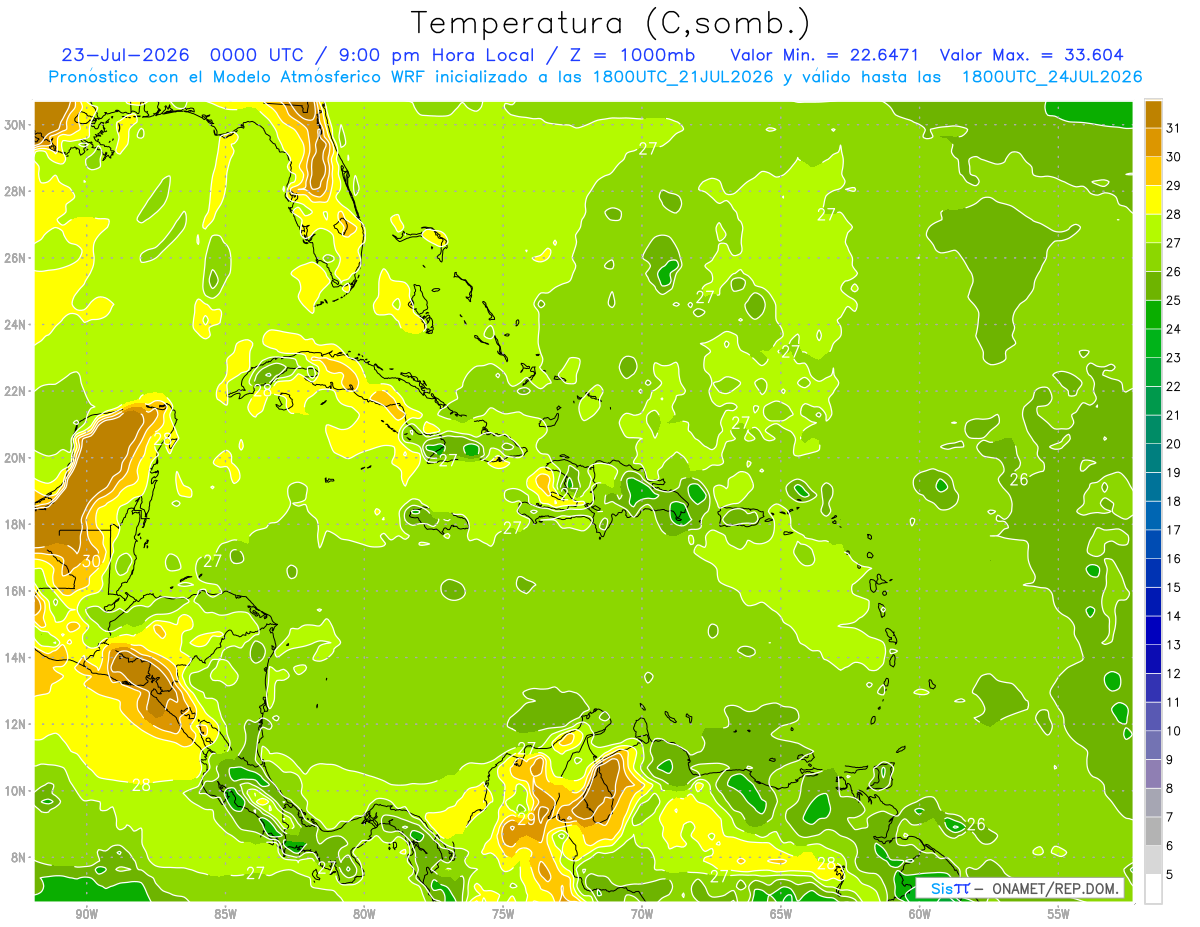Click the yellow legend swatch between 28 and 29
The width and height of the screenshot is (1200, 927).
[x=1153, y=200]
